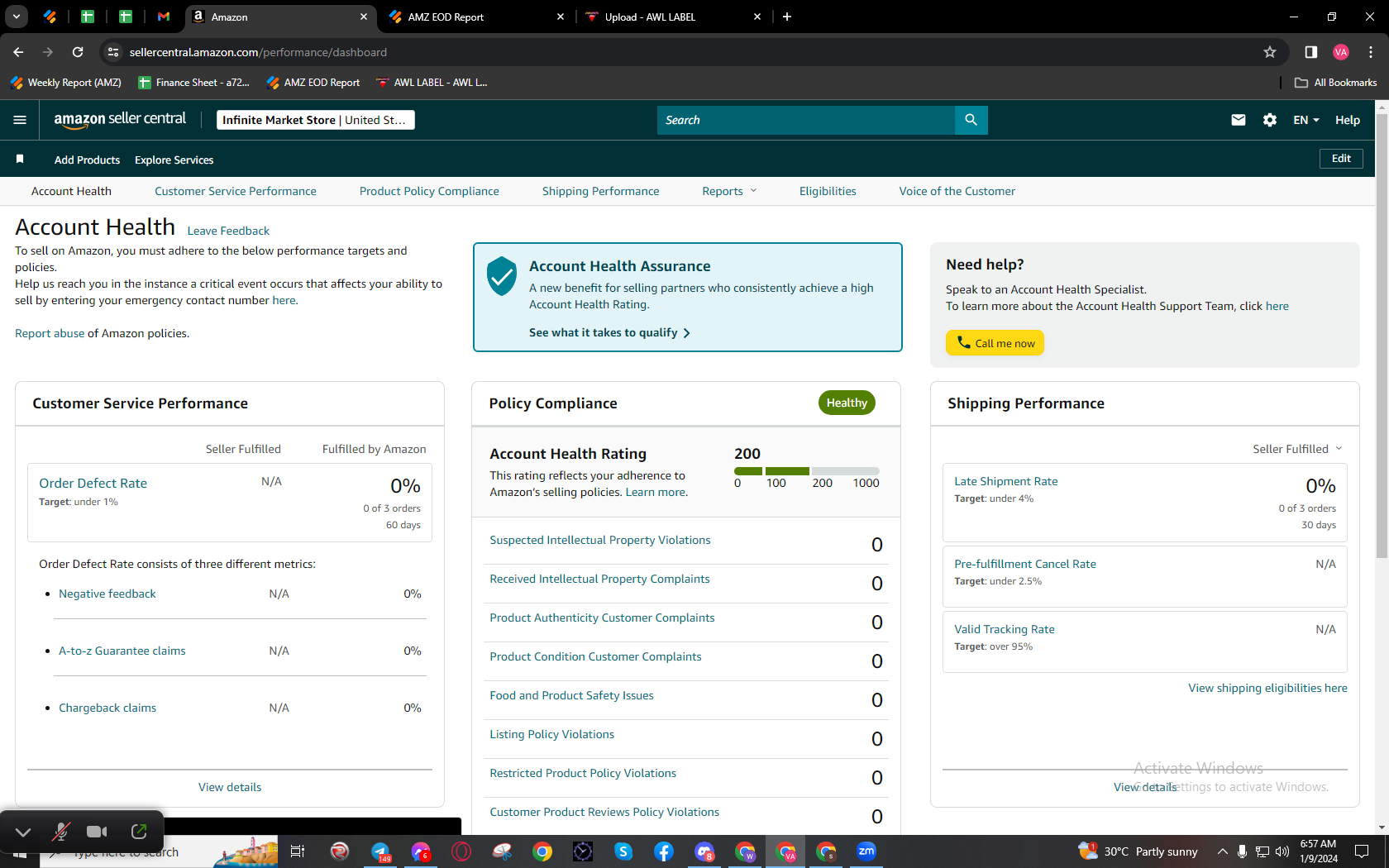1389x868 pixels.
Task: Go to the Shipping Performance tab
Action: pos(601,191)
